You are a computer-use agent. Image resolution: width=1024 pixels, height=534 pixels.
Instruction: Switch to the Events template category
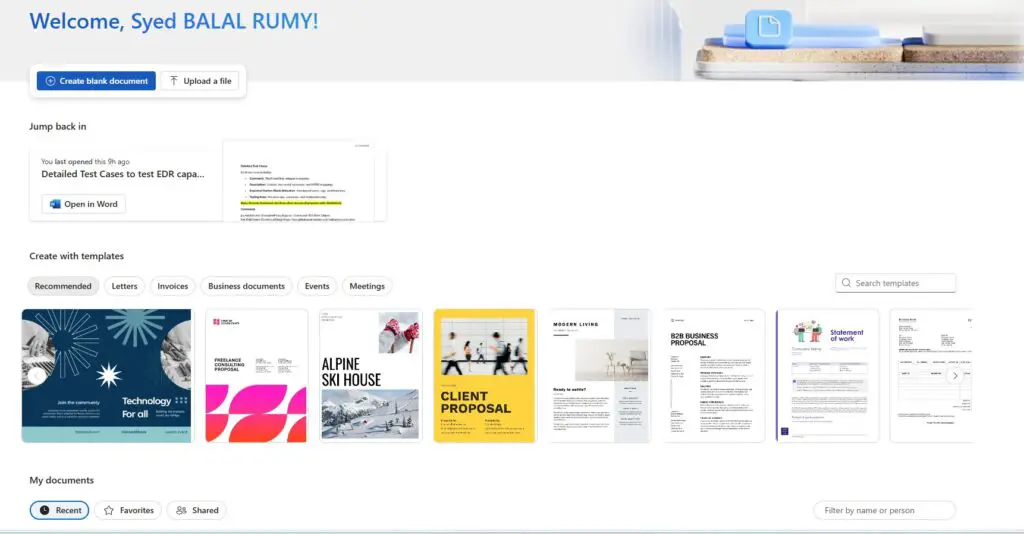click(x=317, y=286)
